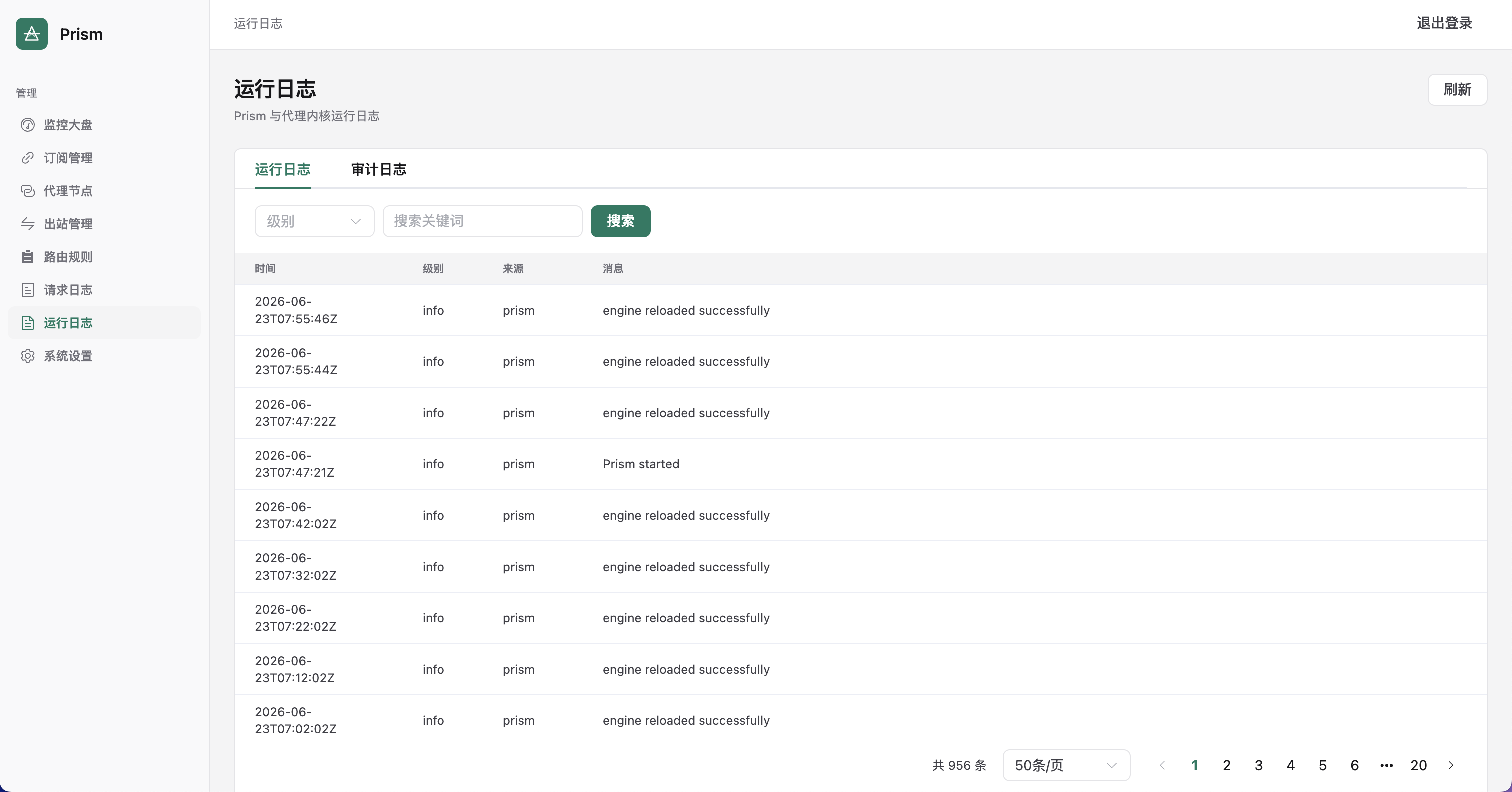
Task: Select the 运行日志 tab
Action: (x=283, y=169)
